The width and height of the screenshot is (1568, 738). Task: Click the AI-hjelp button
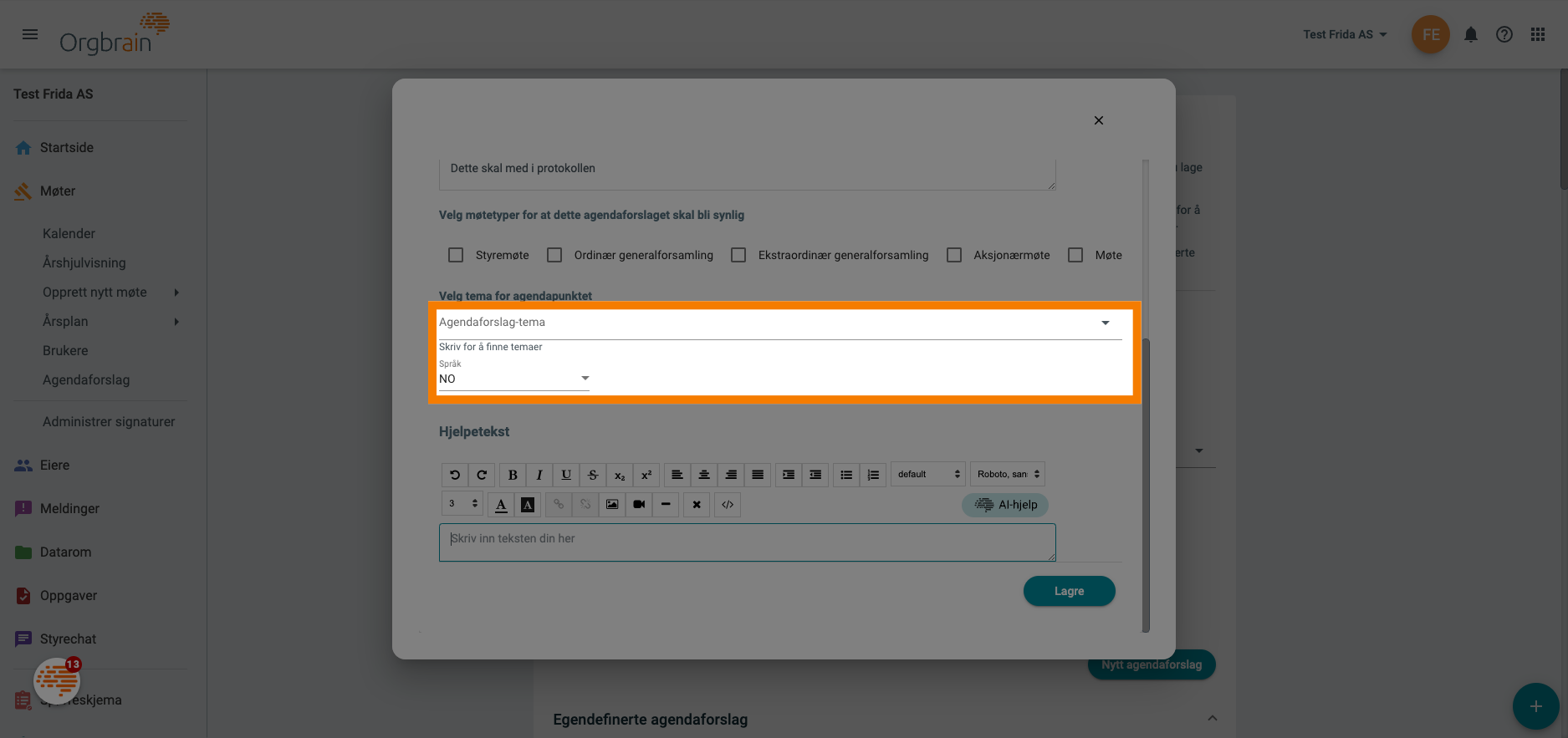click(x=1005, y=505)
